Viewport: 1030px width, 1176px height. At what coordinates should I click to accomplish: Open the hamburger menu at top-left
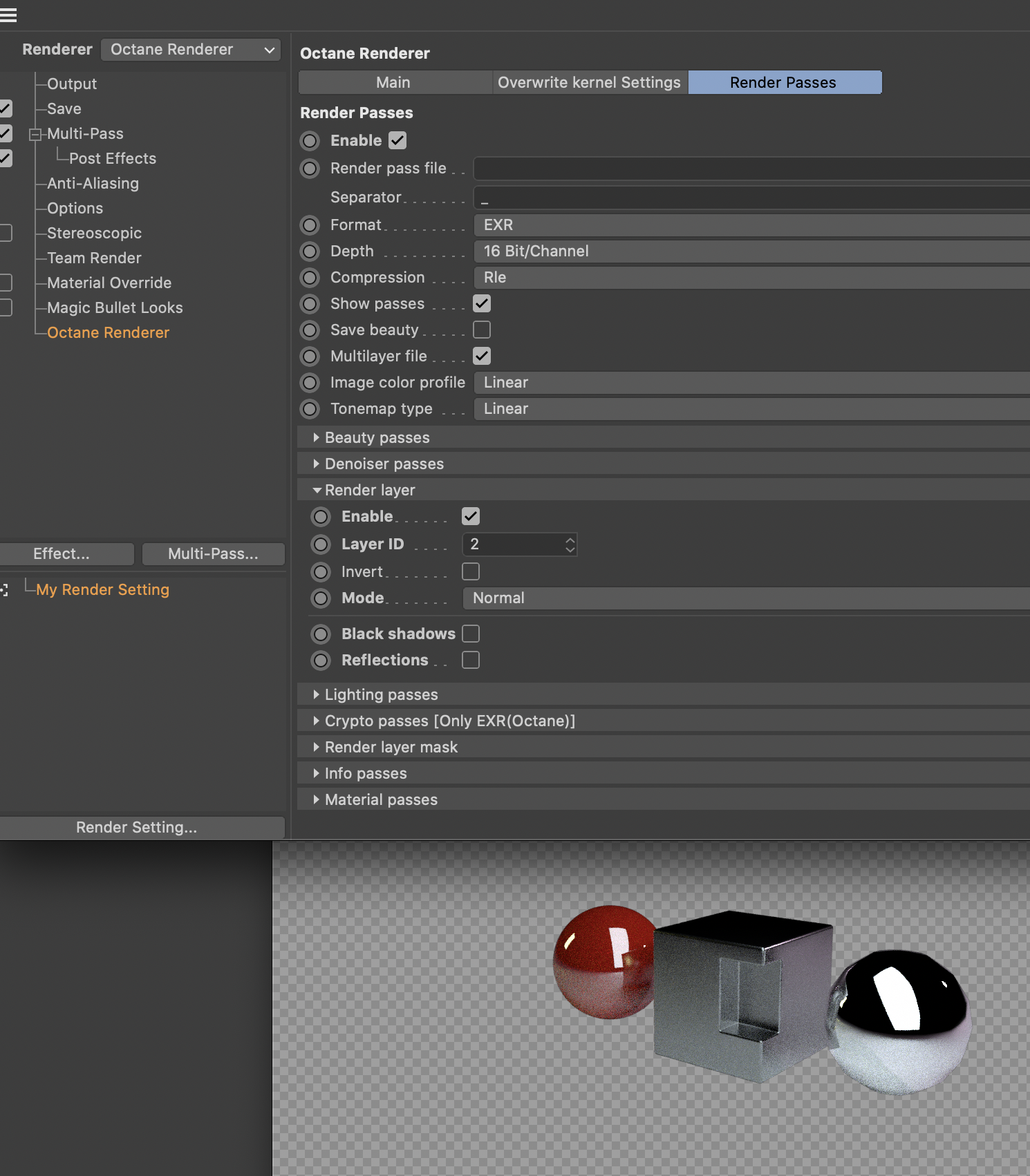pos(8,15)
